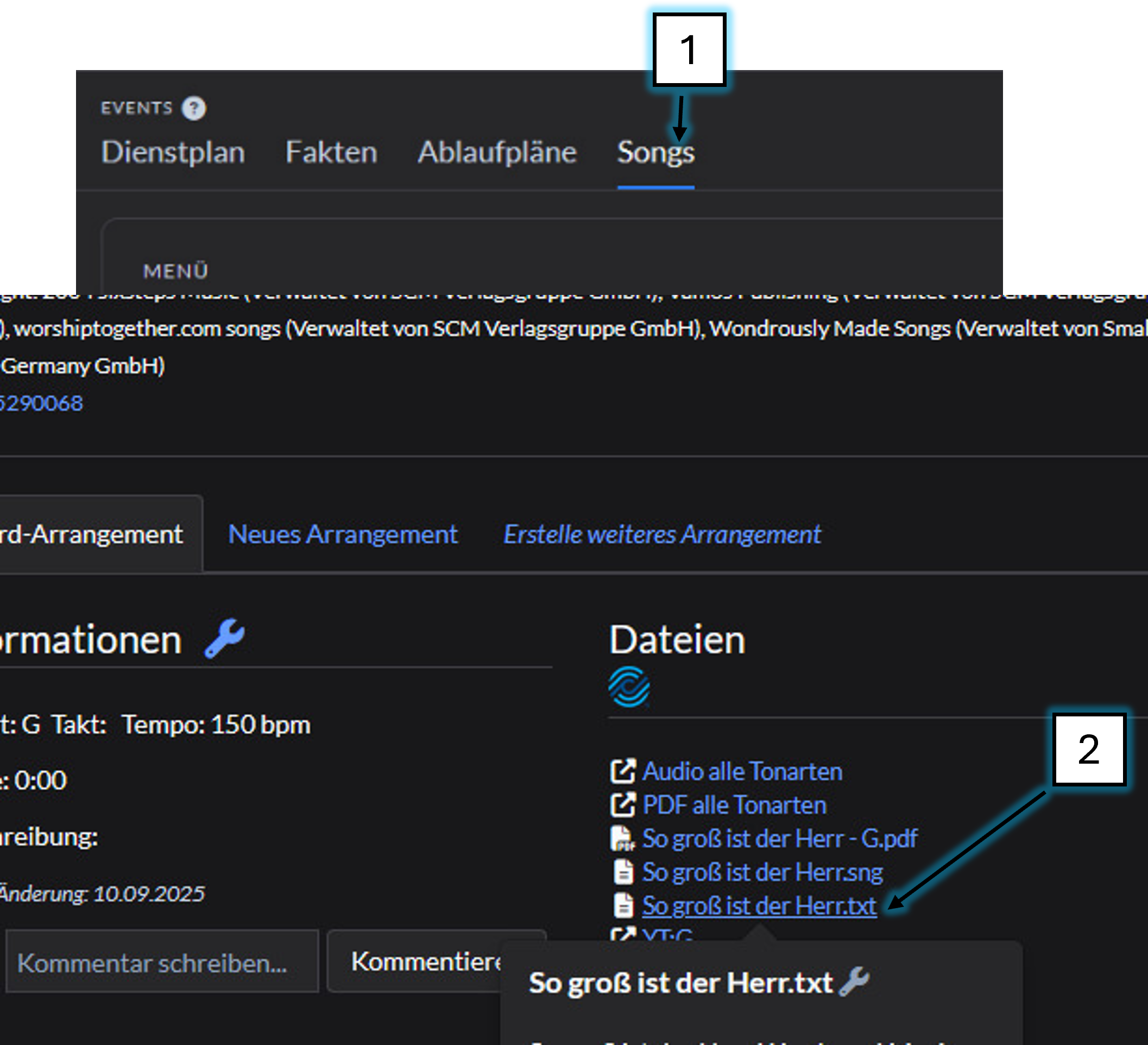
Task: Click the external-link icon before Audio alle Tonarten
Action: pos(622,771)
